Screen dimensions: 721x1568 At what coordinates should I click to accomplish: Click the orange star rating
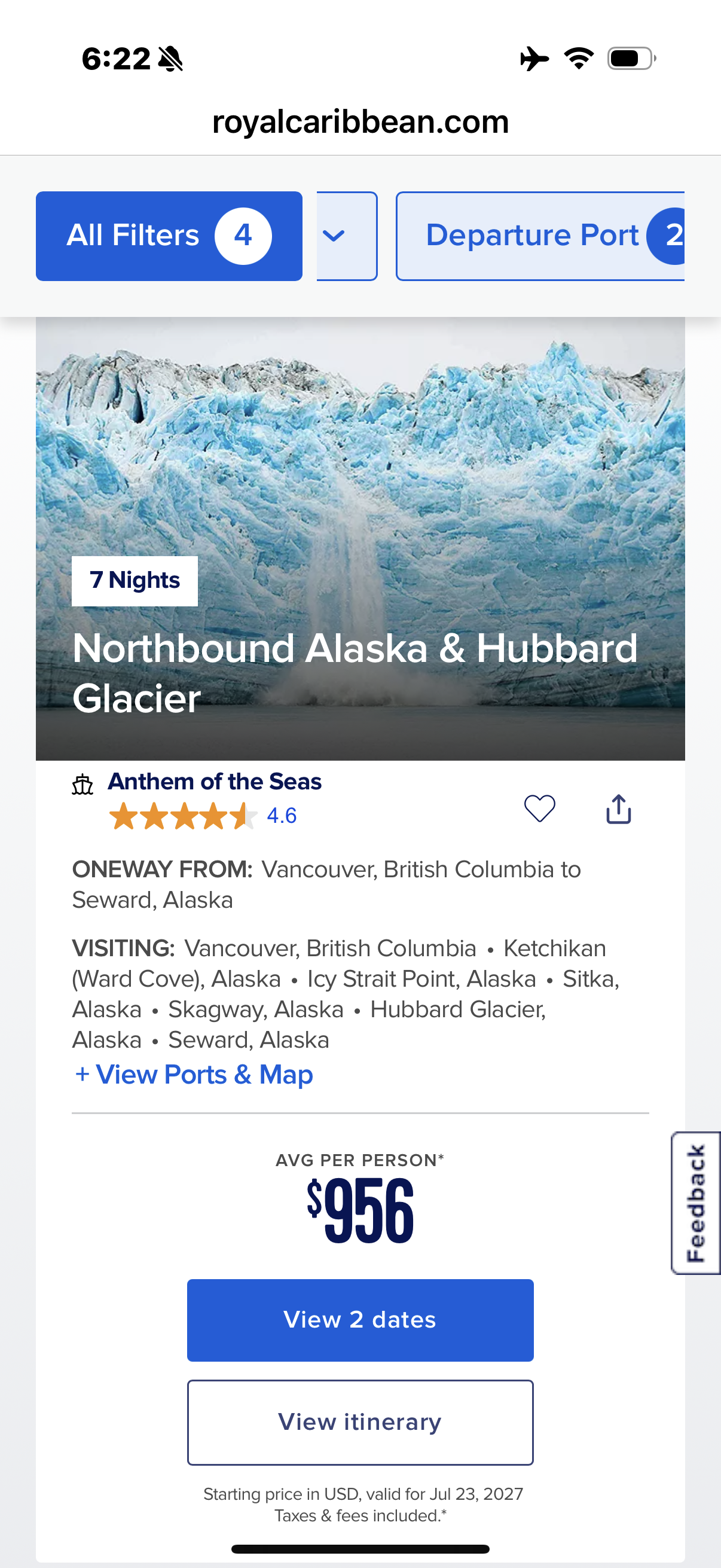pyautogui.click(x=182, y=816)
